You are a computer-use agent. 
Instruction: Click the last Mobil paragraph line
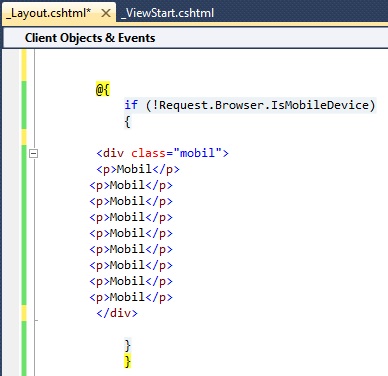click(x=131, y=297)
